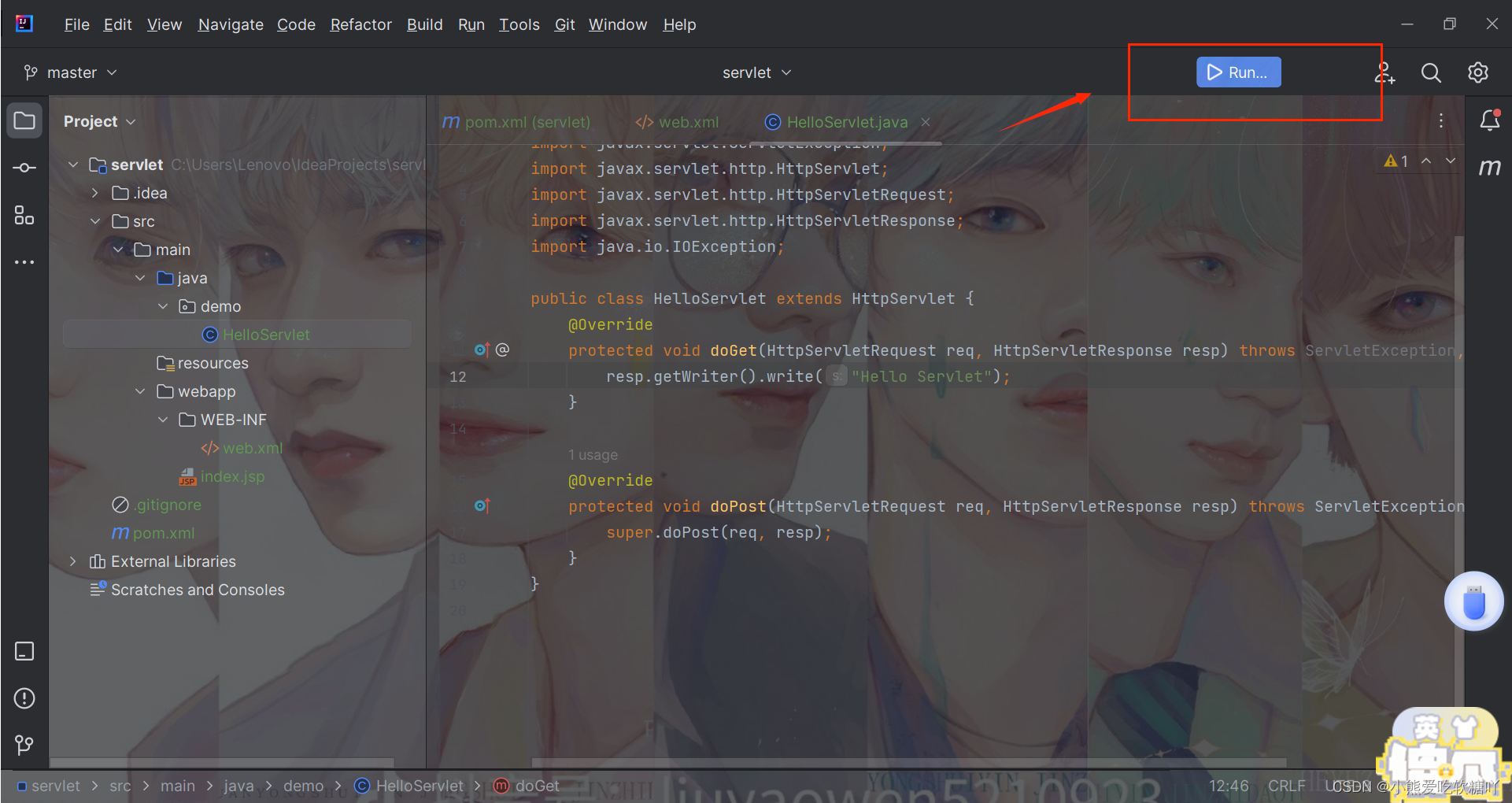
Task: Close the HelloServlet.java tab
Action: coord(926,122)
